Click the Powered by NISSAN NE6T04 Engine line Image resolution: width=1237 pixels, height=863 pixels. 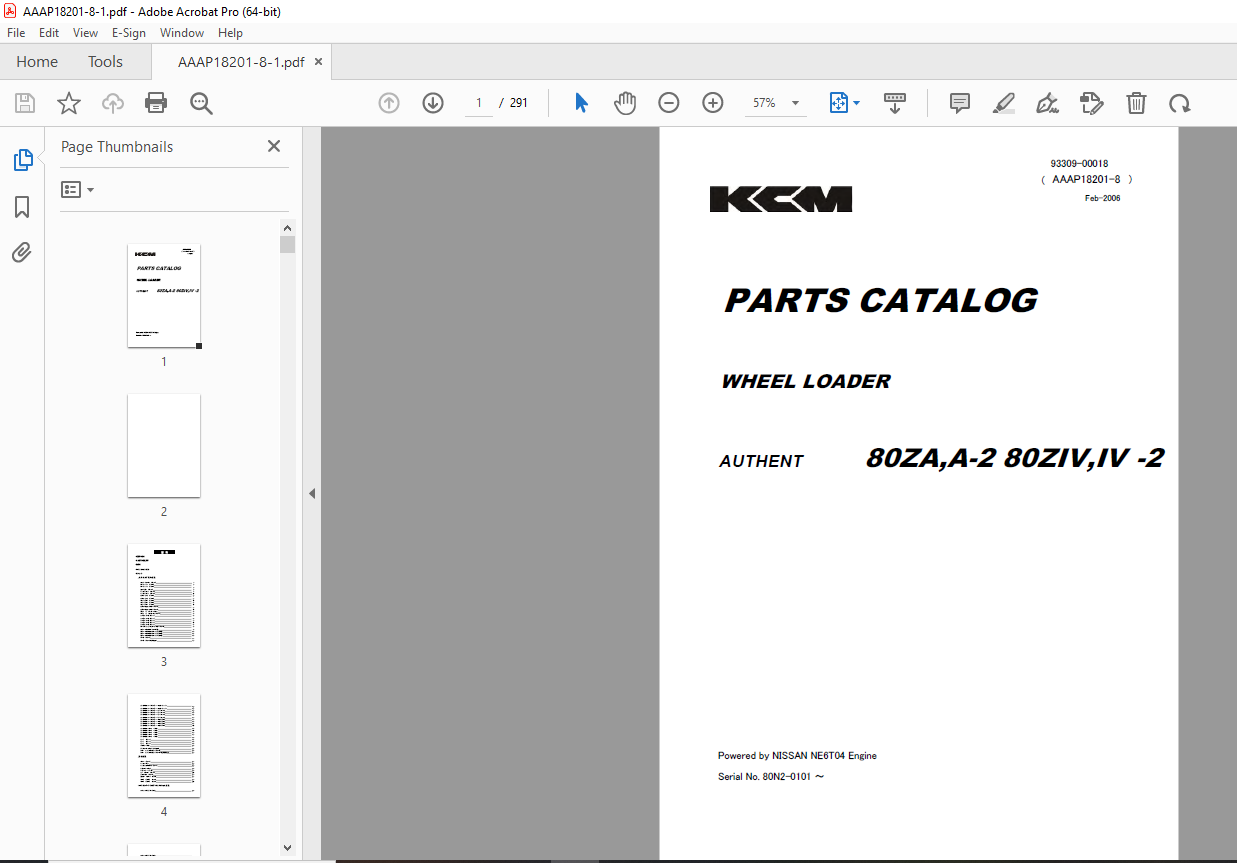[x=797, y=756]
